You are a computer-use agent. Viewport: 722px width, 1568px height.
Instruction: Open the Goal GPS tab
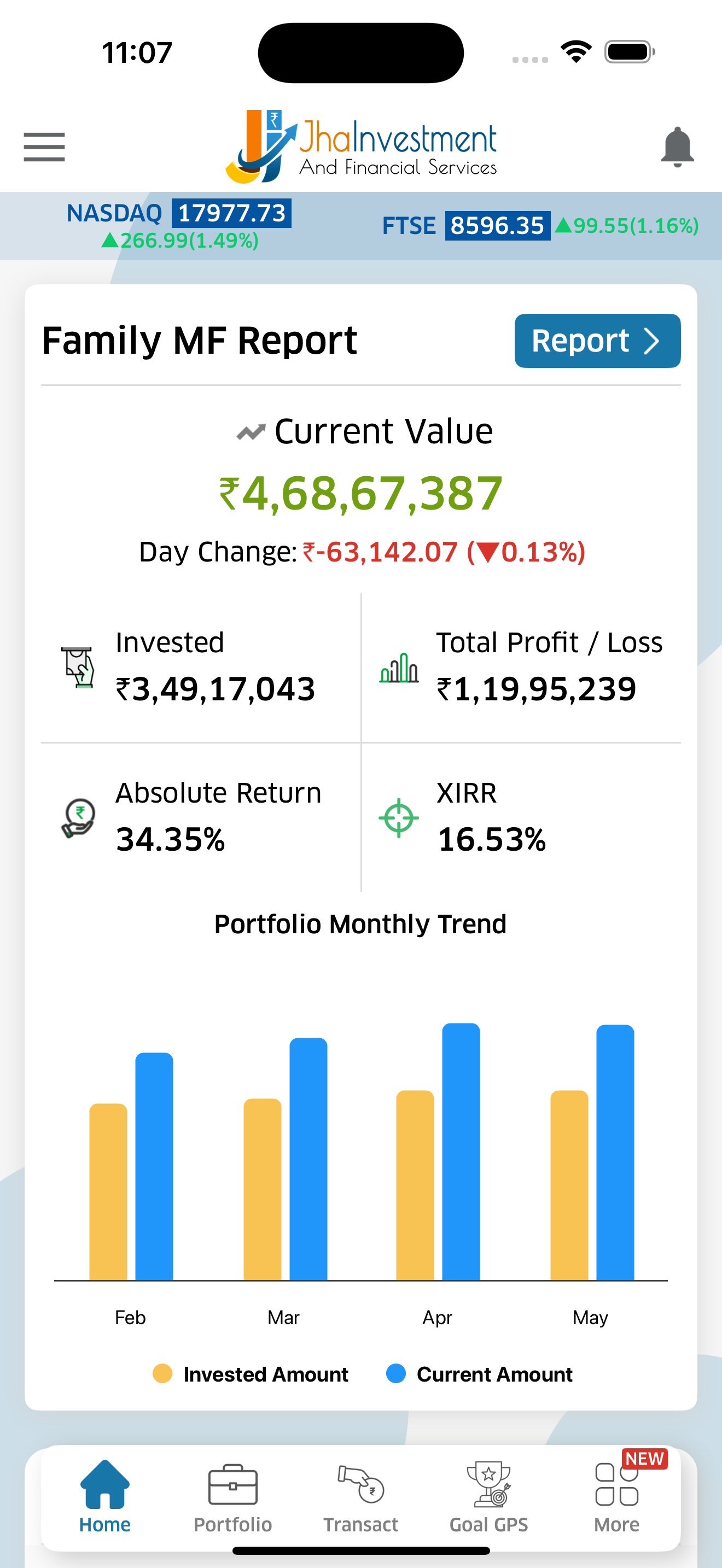[488, 1497]
